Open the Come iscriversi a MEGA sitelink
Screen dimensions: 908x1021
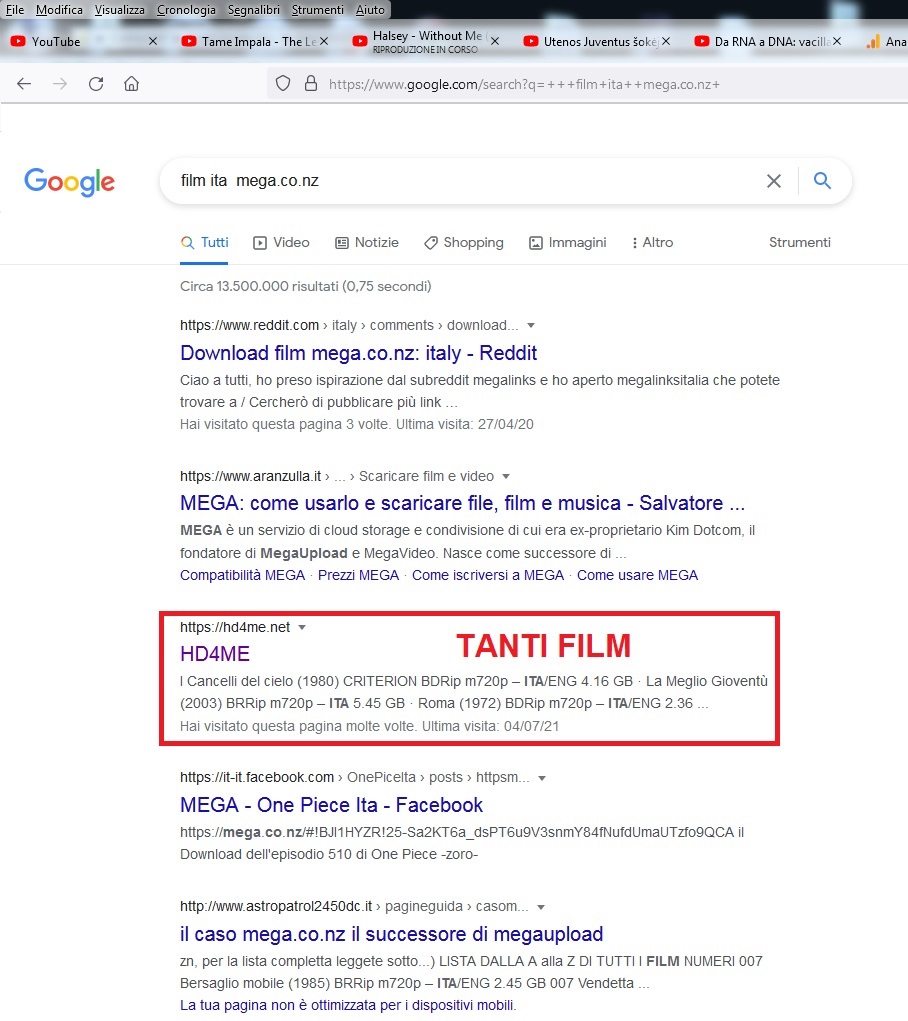[488, 576]
